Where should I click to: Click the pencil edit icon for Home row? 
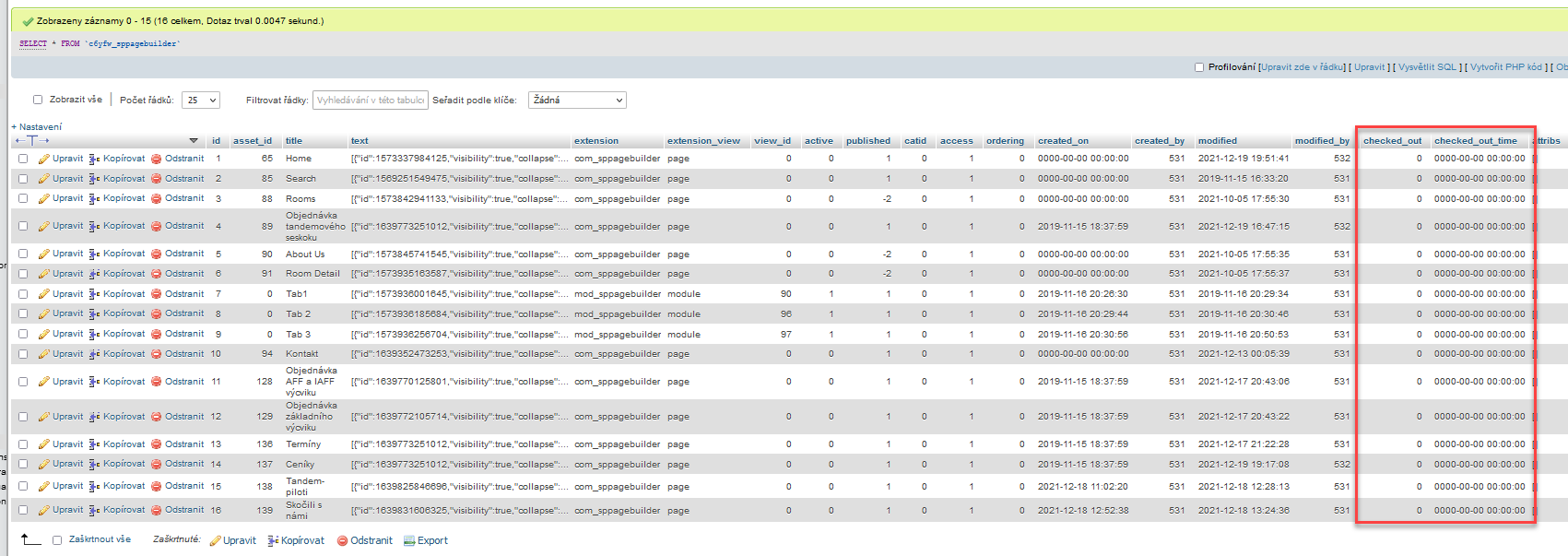[44, 159]
